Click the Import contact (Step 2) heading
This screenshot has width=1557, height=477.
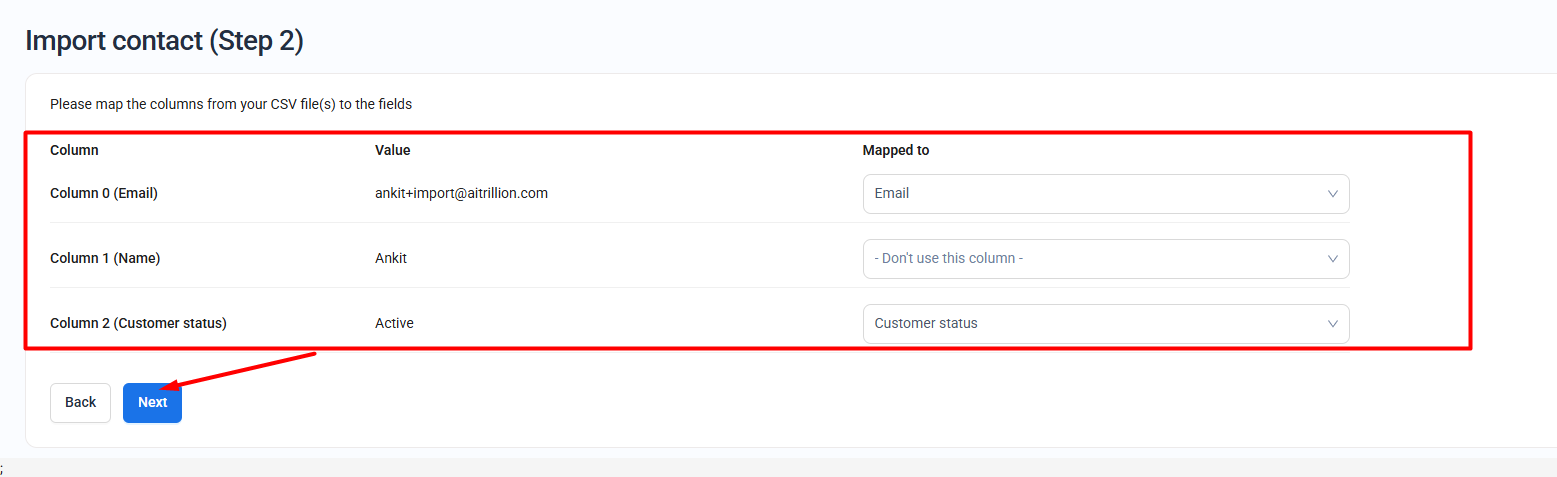click(164, 41)
